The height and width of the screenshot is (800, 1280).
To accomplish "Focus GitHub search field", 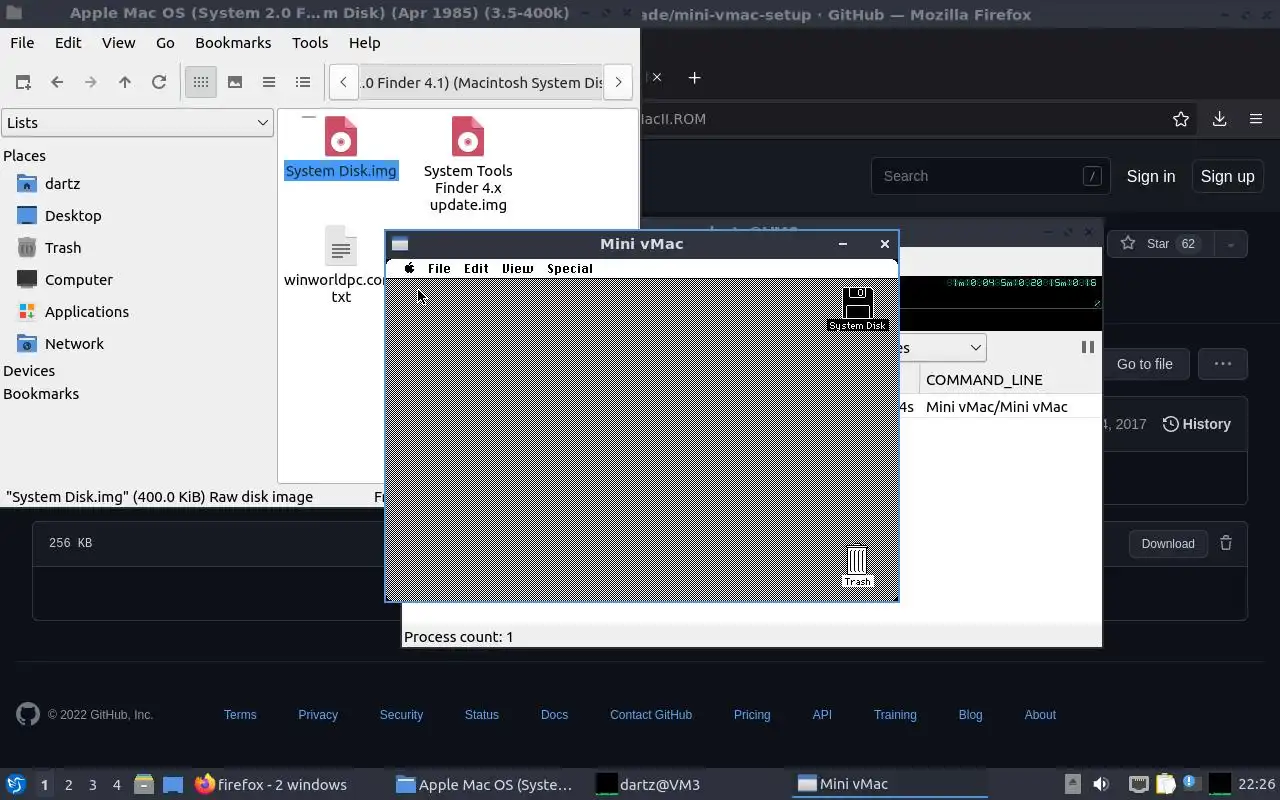I will pos(991,176).
